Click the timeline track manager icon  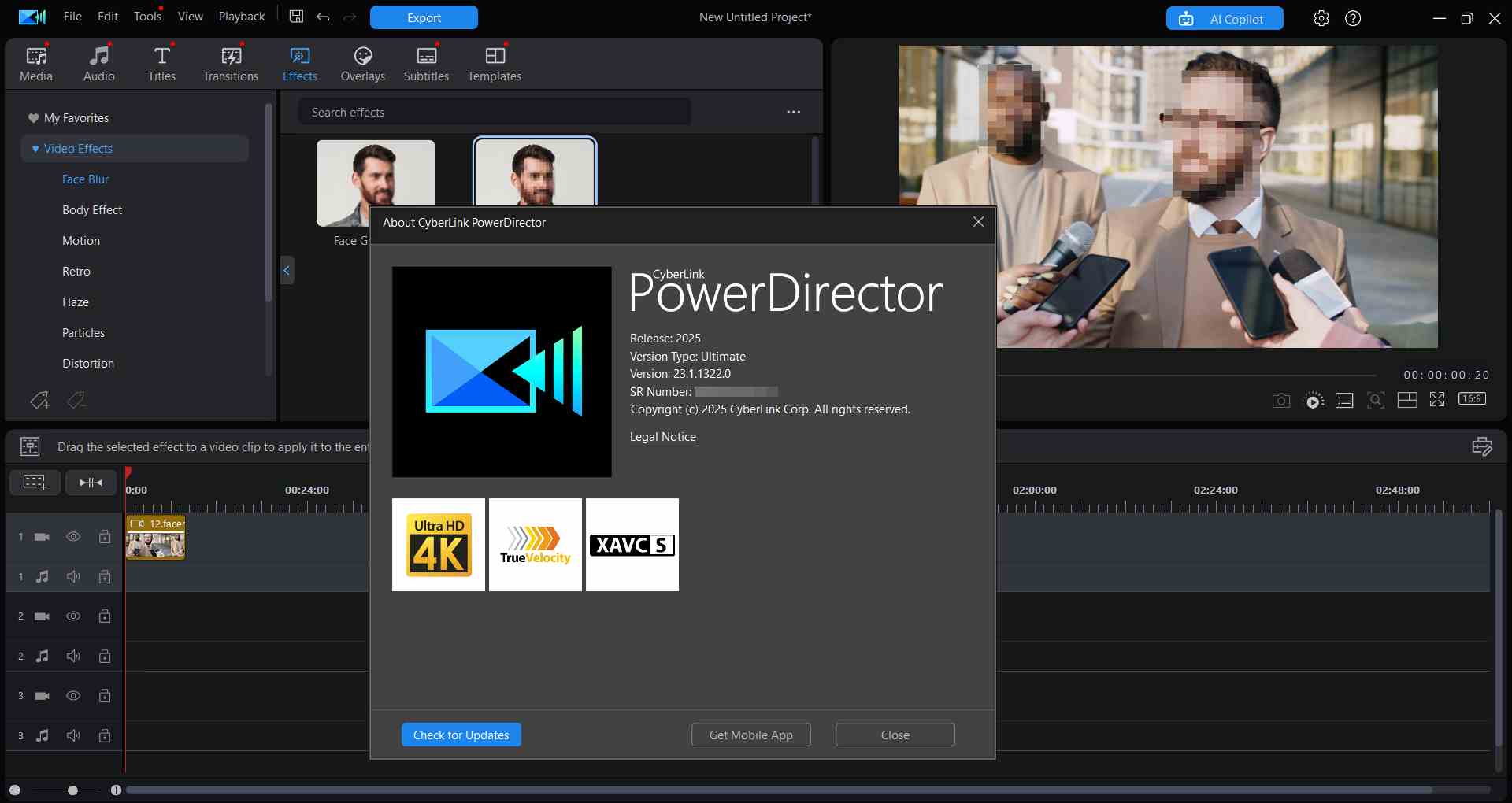(x=1482, y=446)
